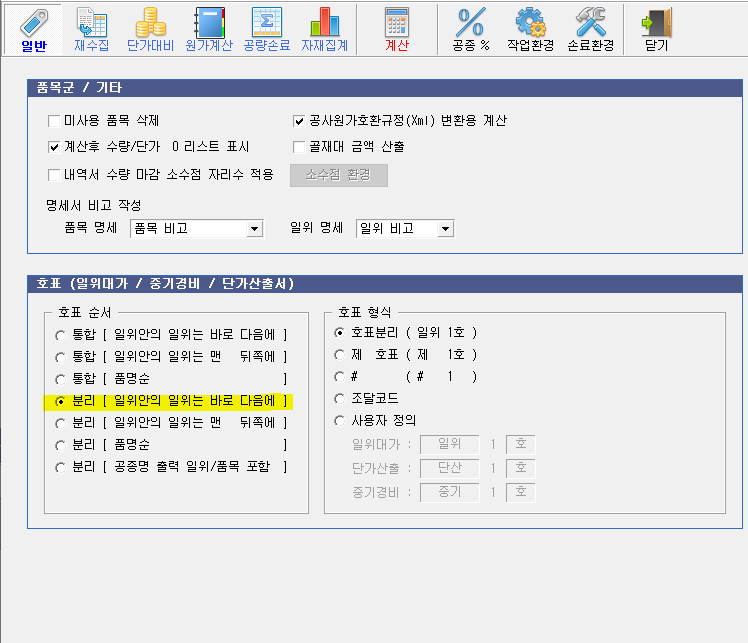The image size is (748, 643).
Task: Choose 조달코드 호표 형식 option
Action: (x=340, y=398)
